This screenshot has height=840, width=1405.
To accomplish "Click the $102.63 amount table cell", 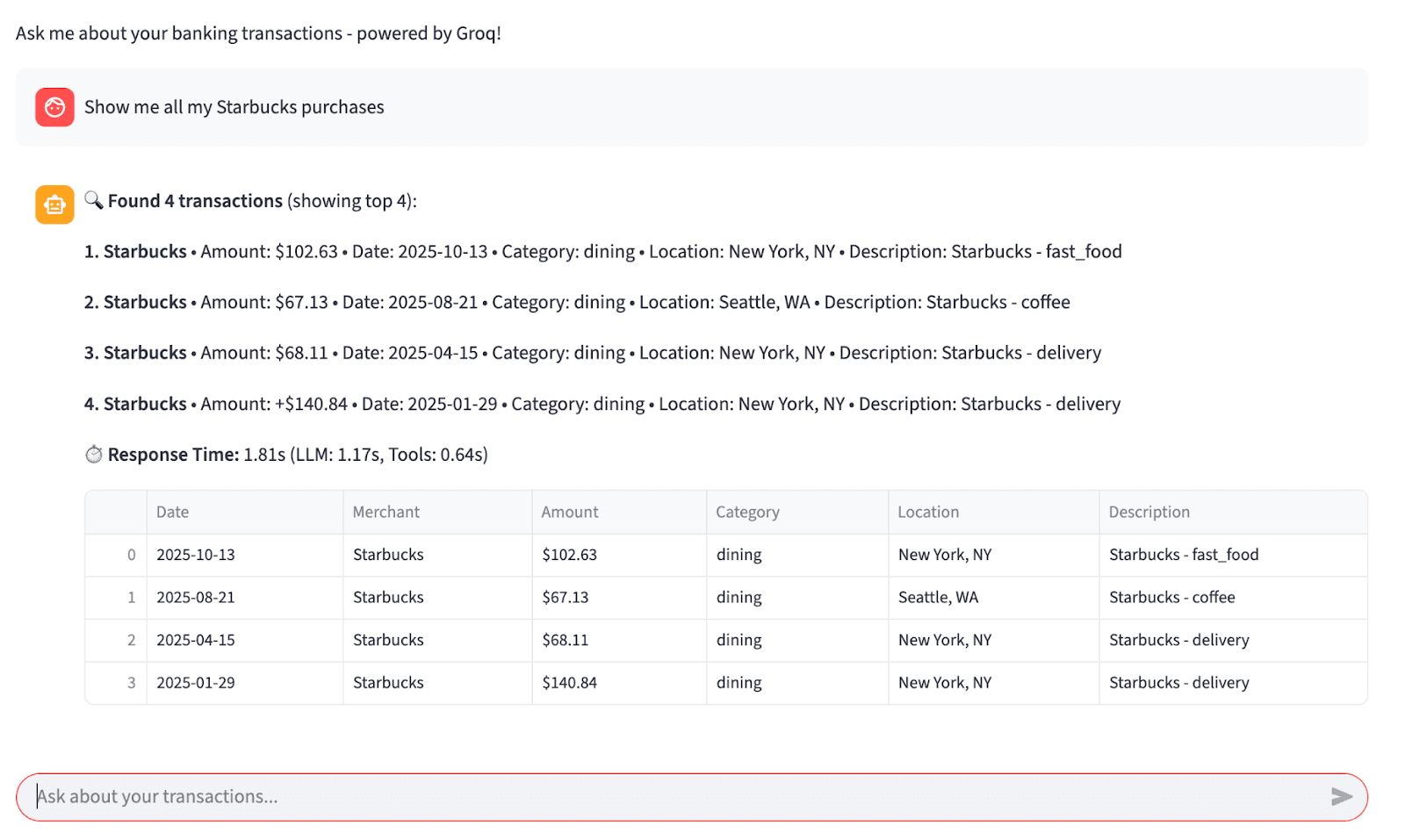I will [570, 555].
